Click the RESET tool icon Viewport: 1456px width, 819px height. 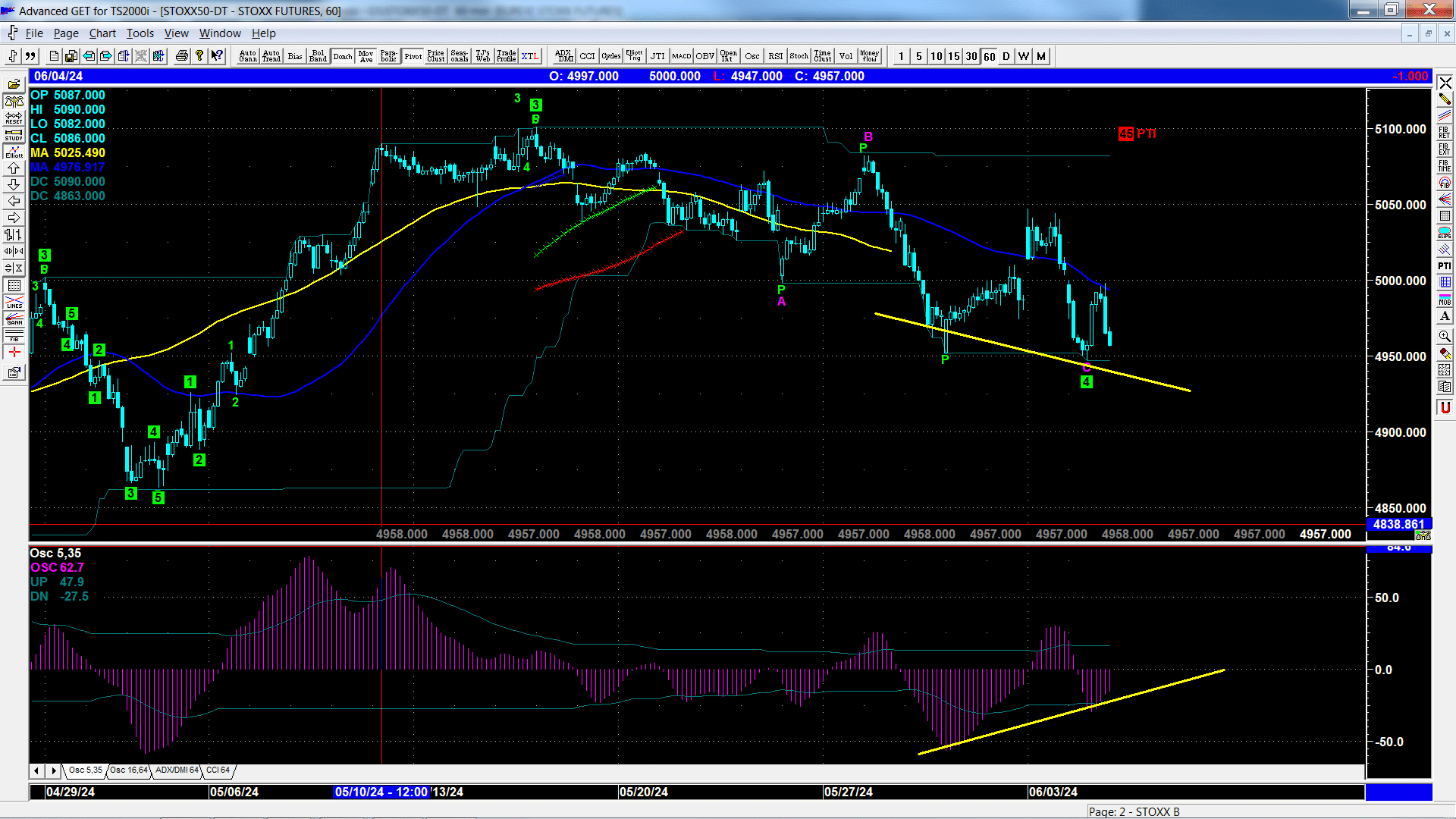tap(14, 118)
